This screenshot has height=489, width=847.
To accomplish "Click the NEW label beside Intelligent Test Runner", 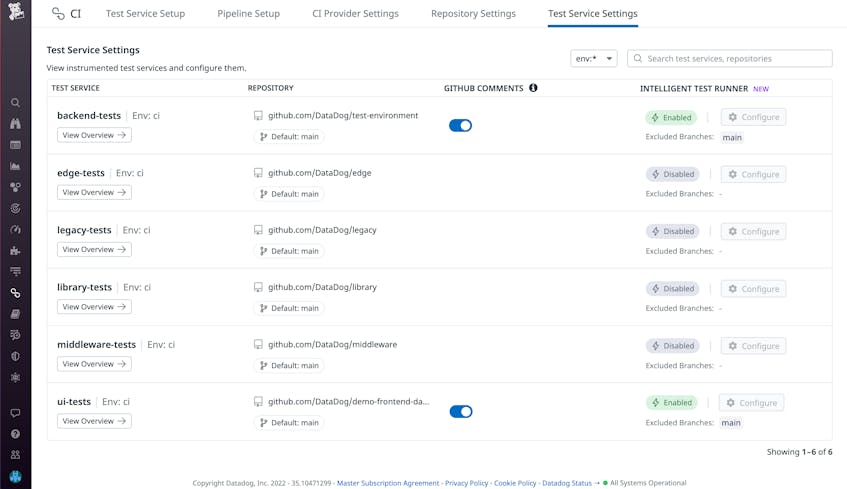I will (761, 89).
